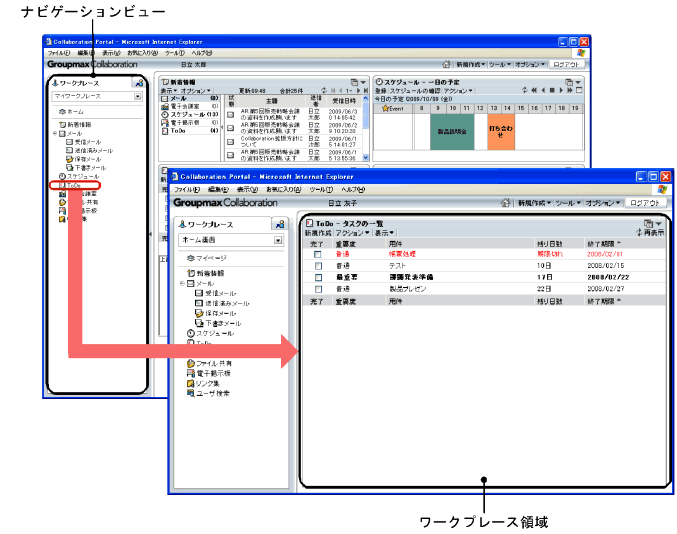
Task: Click 再表示 refresh icon in ToDo panel
Action: [639, 233]
